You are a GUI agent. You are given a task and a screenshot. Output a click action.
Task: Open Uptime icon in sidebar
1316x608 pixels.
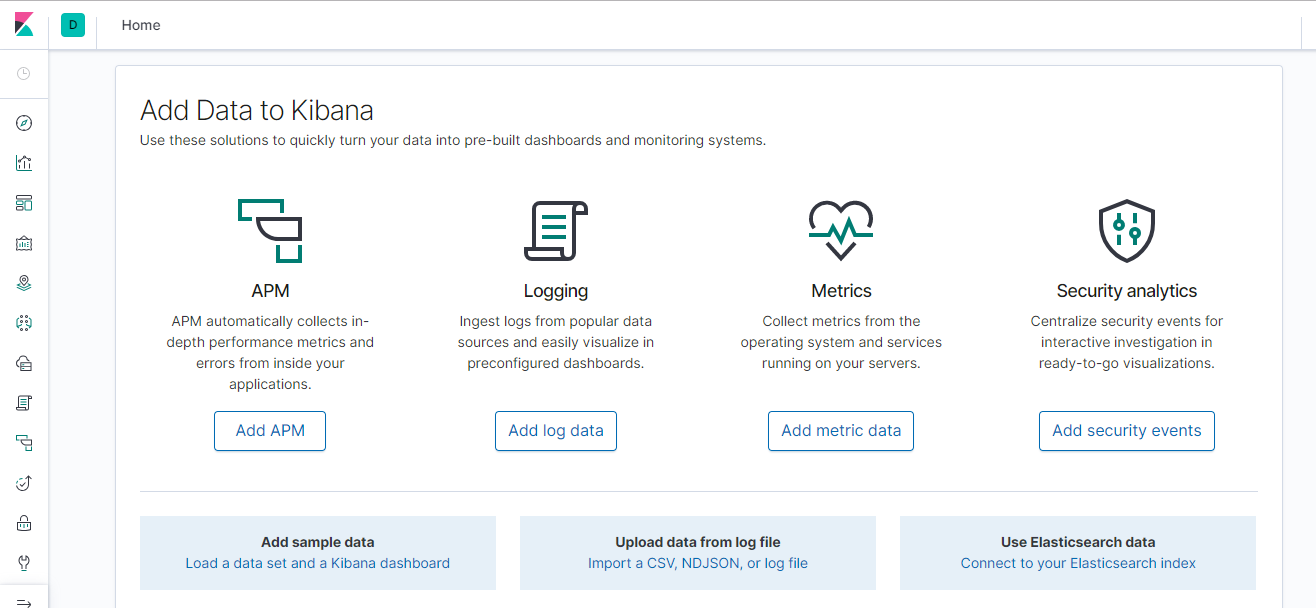[24, 483]
